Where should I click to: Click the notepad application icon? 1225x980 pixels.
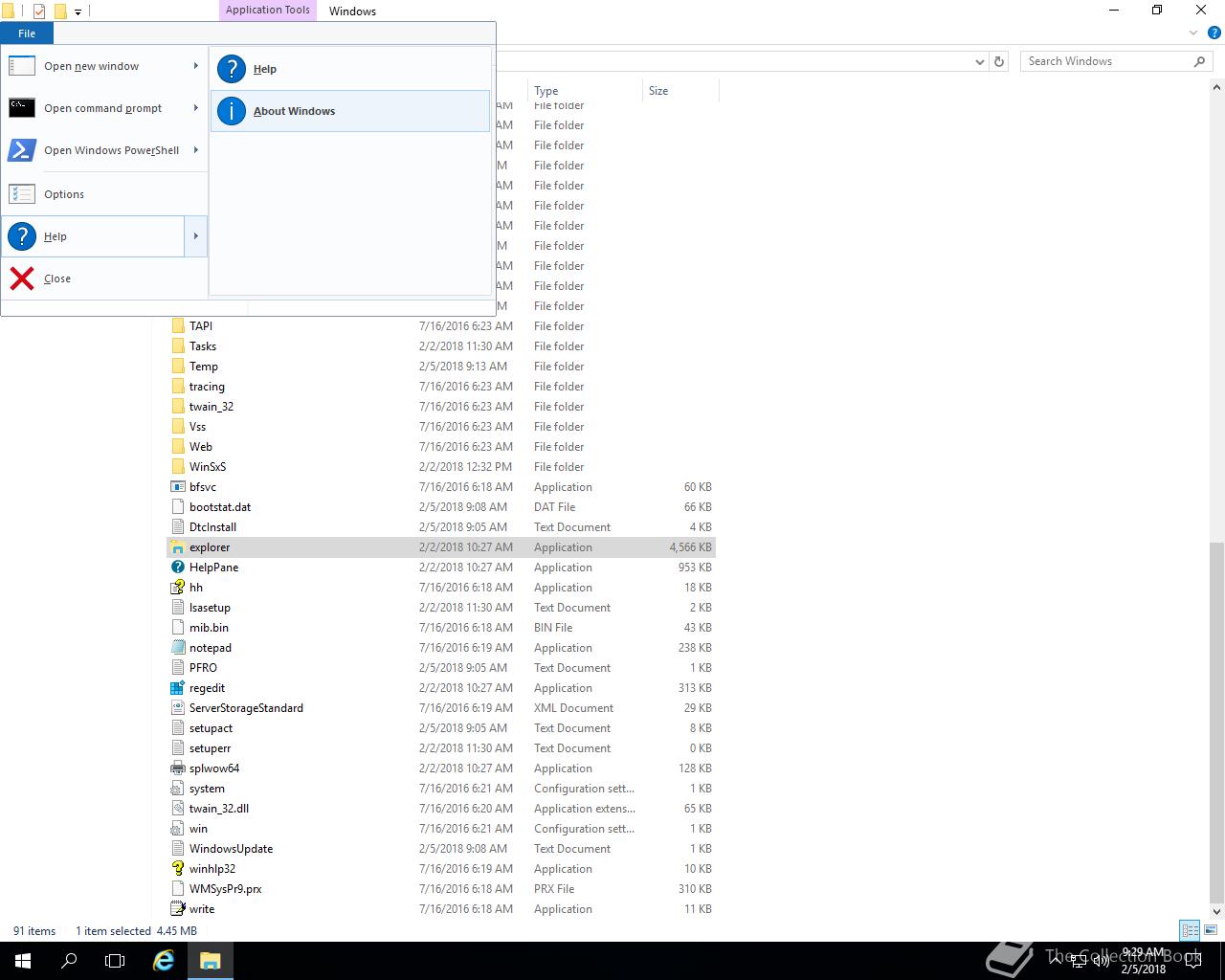[x=177, y=648]
